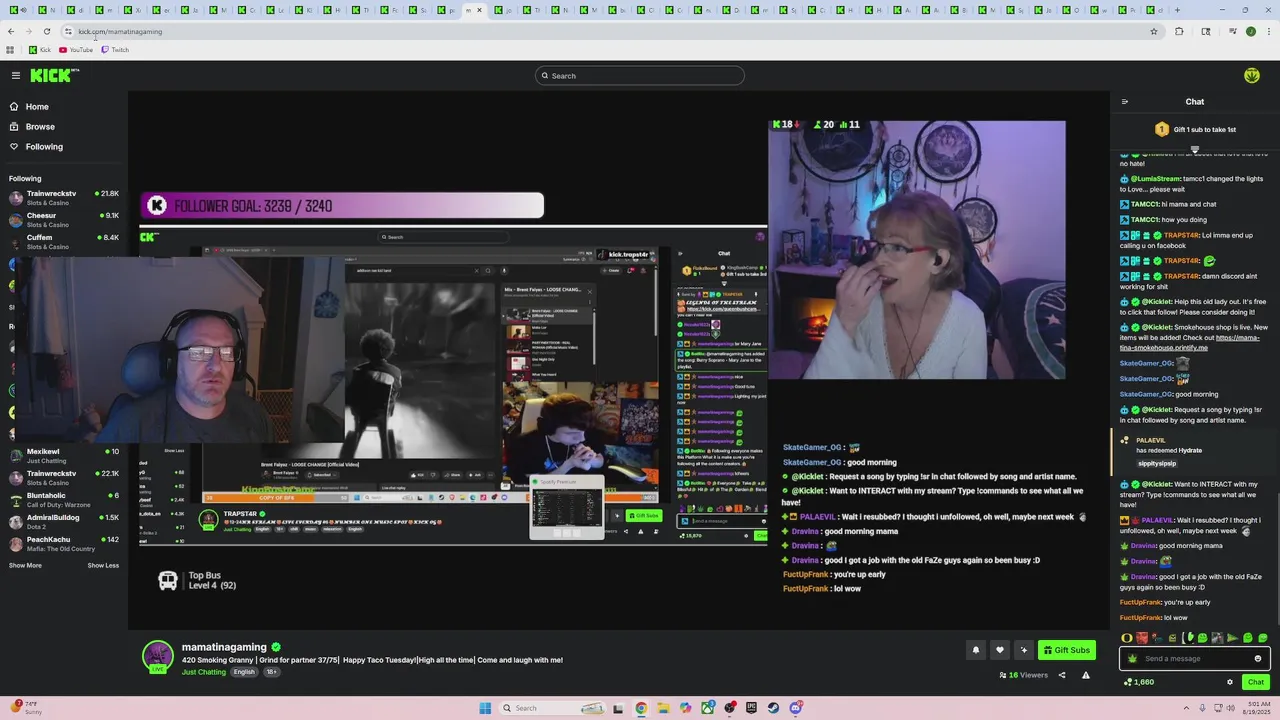
Task: Click the Gift 1 sub to take 1st banner
Action: 1195,129
